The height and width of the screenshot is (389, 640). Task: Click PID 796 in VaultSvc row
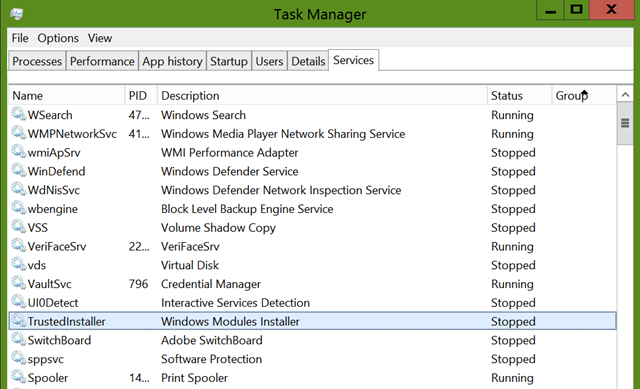coord(138,284)
